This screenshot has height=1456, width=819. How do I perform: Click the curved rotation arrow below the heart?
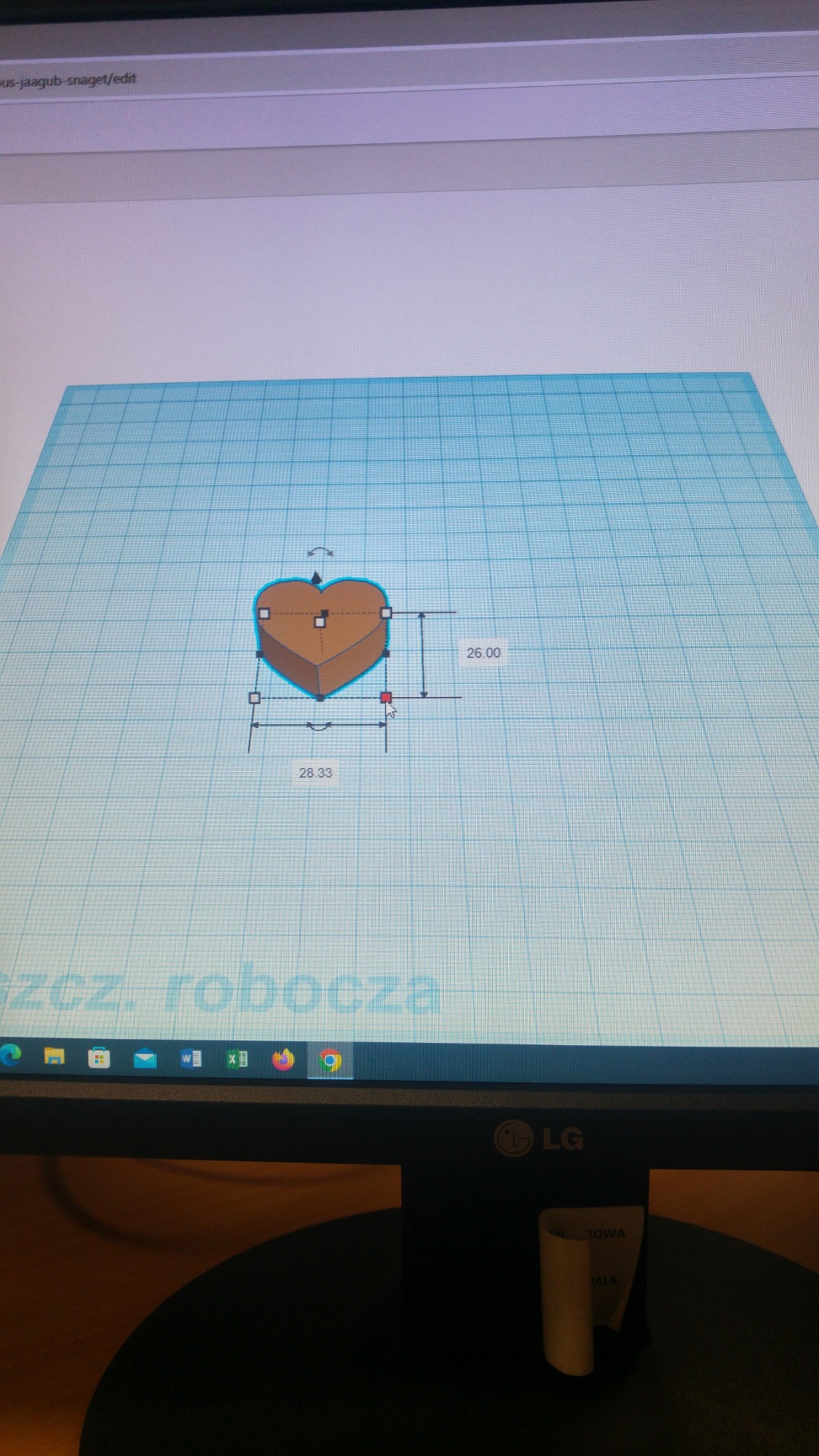coord(318,726)
